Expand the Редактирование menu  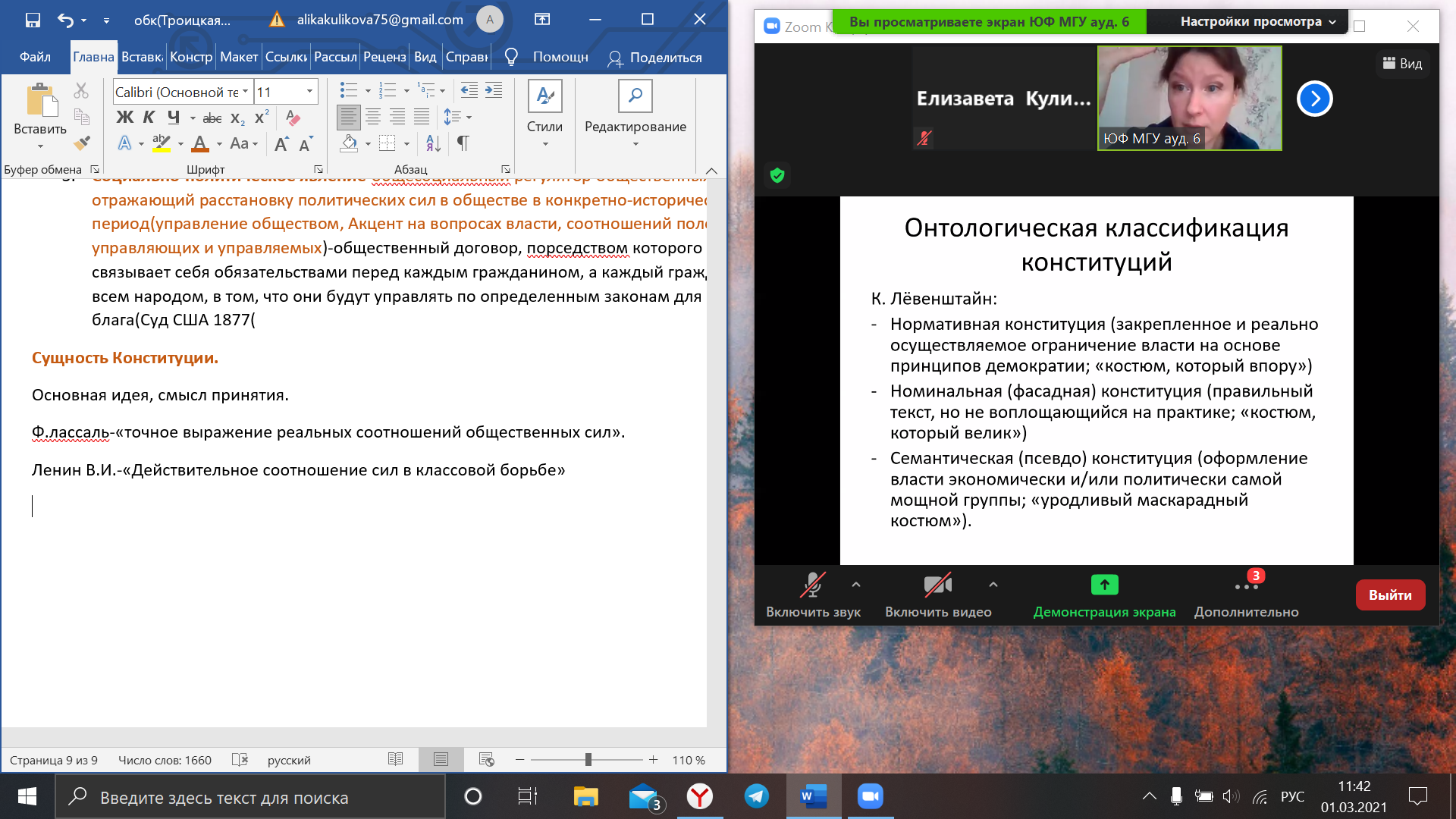pyautogui.click(x=635, y=144)
